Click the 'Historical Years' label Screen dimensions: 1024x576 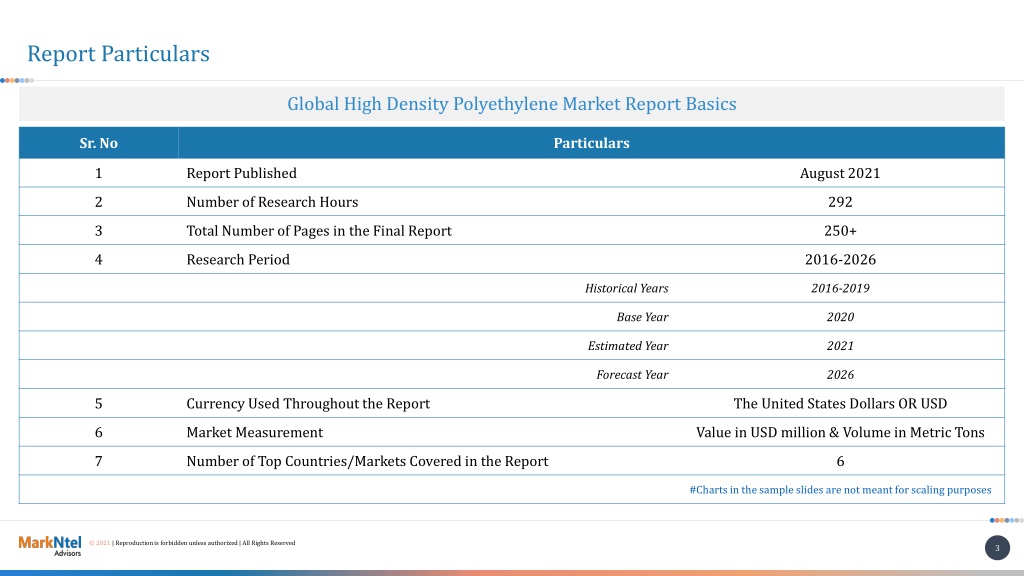click(x=626, y=288)
